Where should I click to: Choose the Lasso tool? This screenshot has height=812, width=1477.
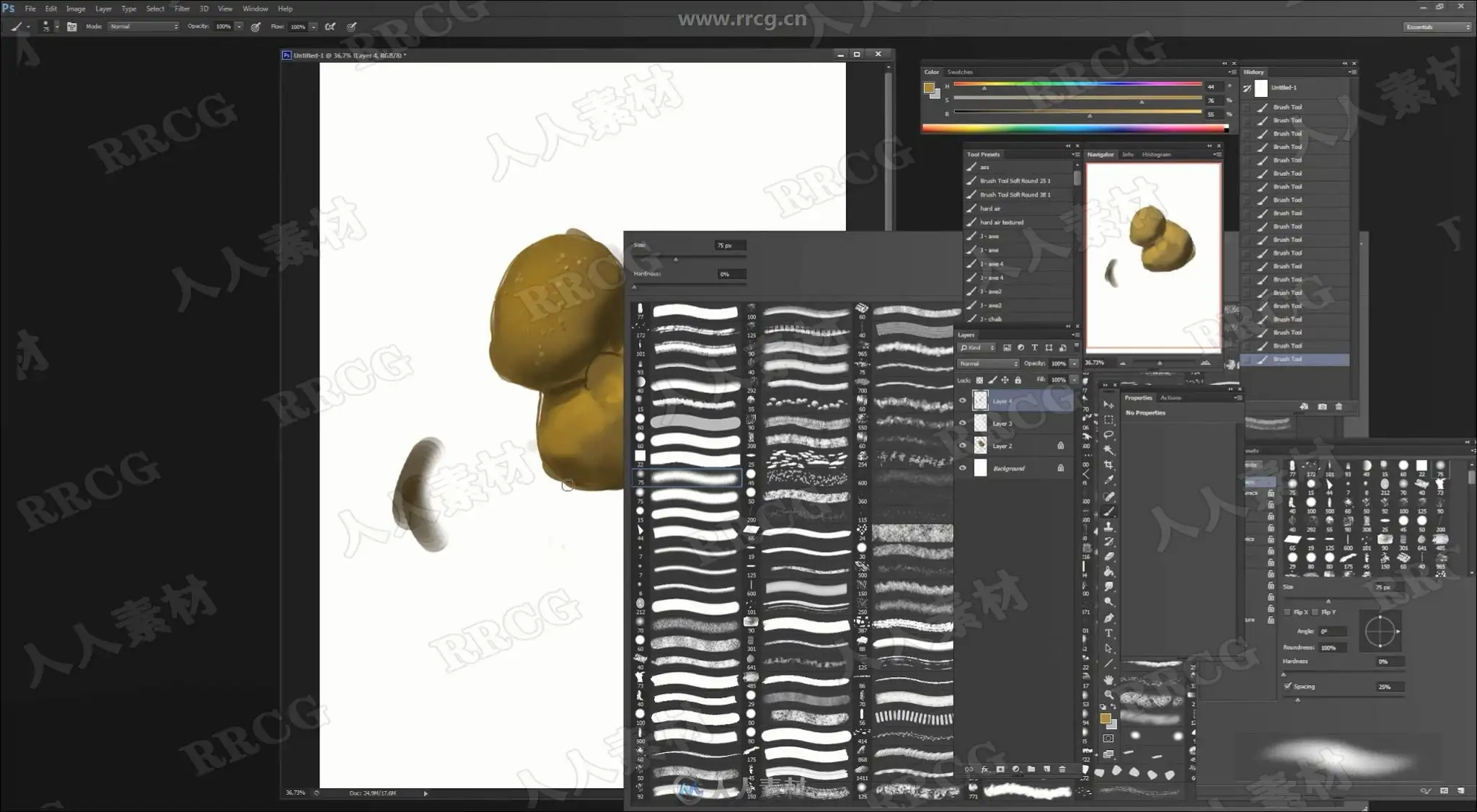pos(1108,435)
